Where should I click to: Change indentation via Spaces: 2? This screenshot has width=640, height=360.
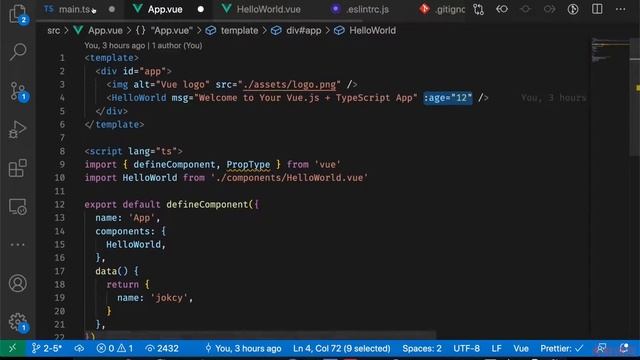pyautogui.click(x=422, y=348)
